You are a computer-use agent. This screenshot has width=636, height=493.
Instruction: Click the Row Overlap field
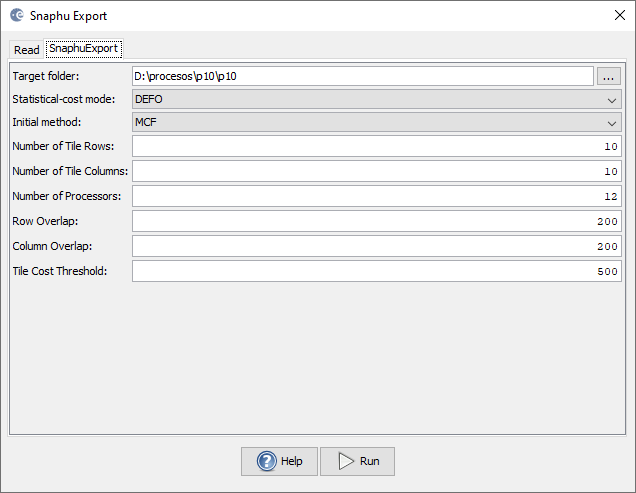(x=377, y=221)
